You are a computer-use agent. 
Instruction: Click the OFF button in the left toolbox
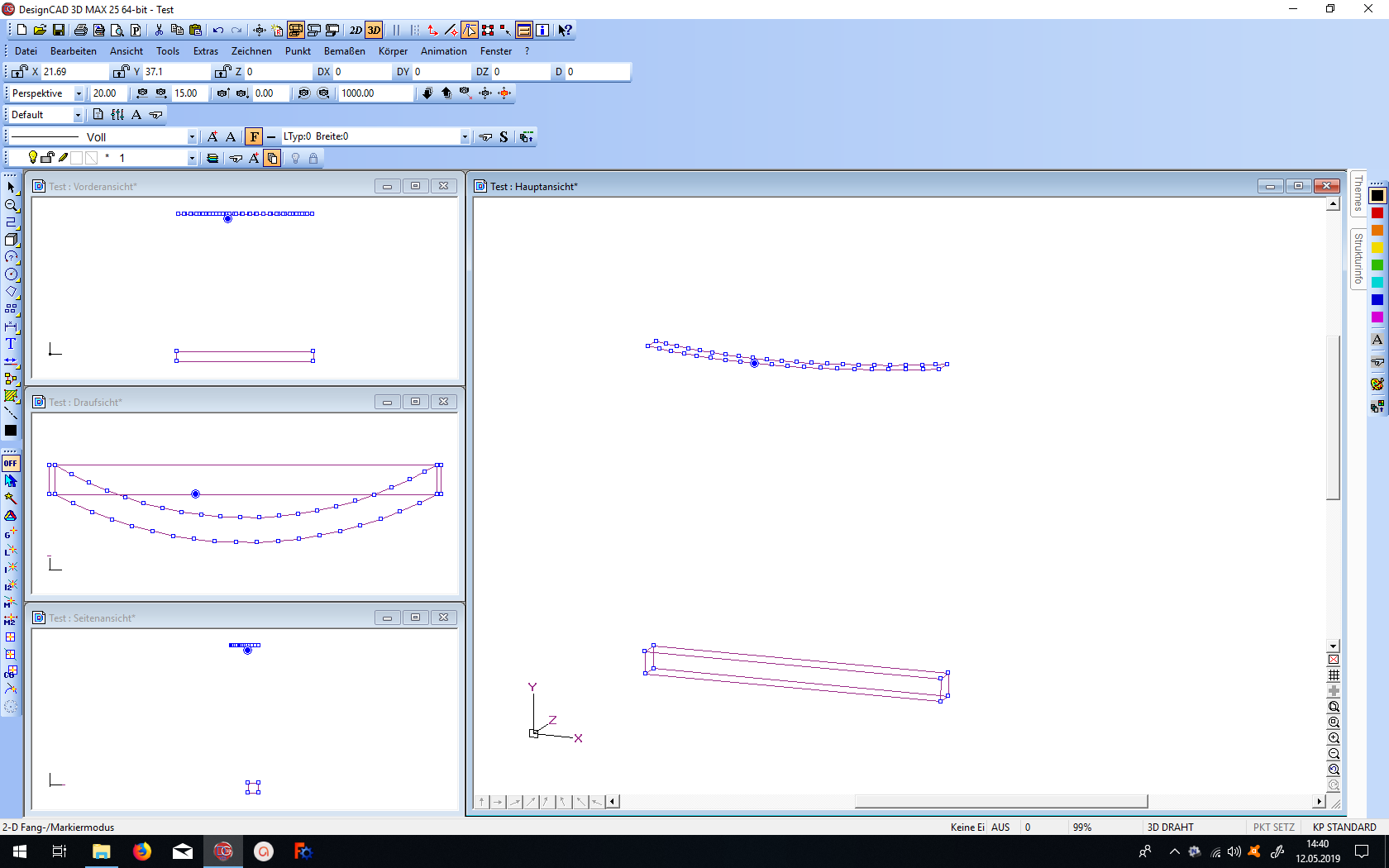click(11, 463)
